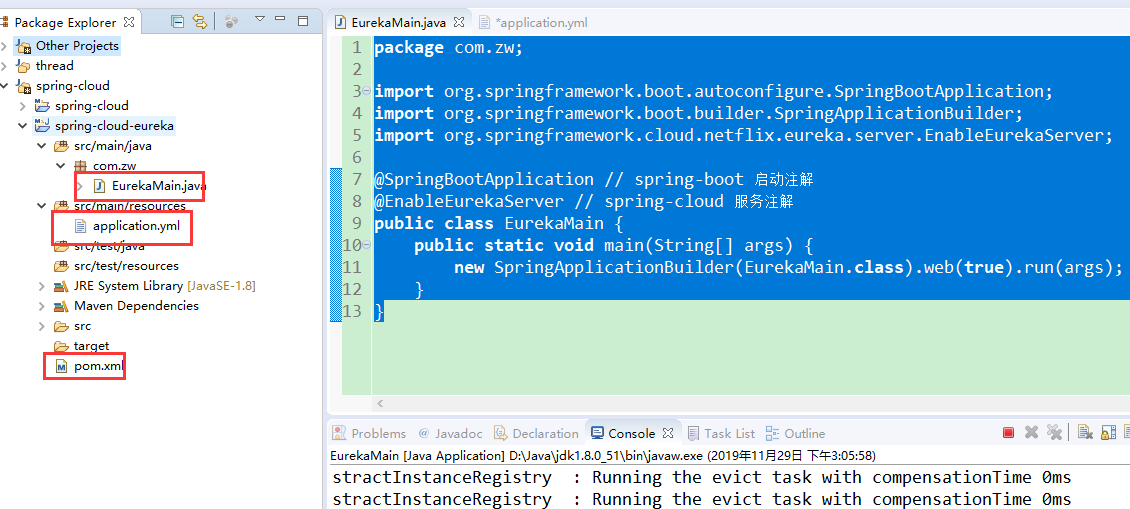The width and height of the screenshot is (1130, 509).
Task: Open EurekaMain.java in Package Explorer
Action: tap(159, 186)
